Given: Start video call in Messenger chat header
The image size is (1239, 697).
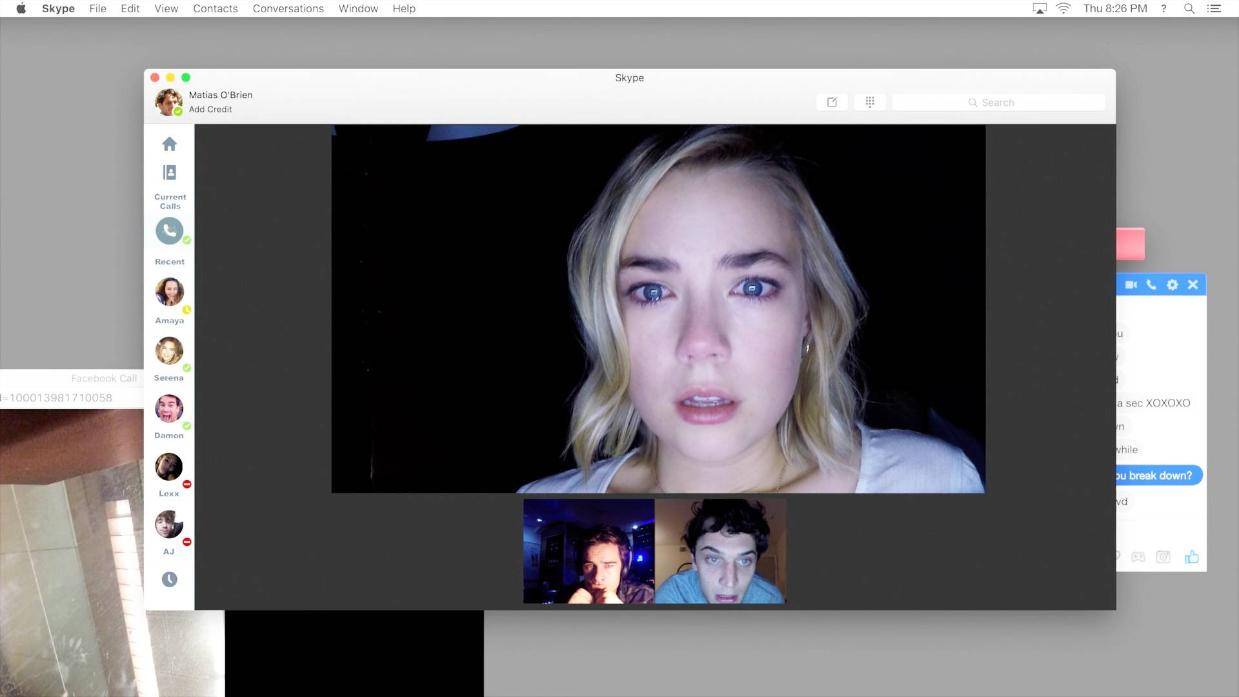Looking at the screenshot, I should click(1131, 285).
